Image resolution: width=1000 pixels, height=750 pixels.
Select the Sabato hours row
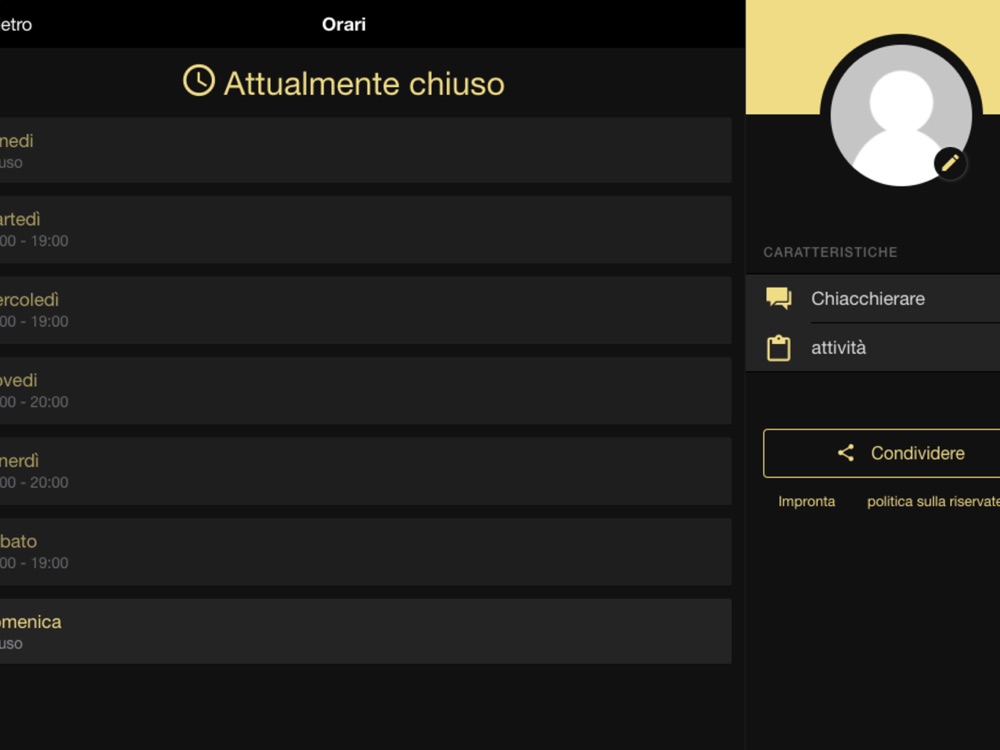tap(365, 551)
